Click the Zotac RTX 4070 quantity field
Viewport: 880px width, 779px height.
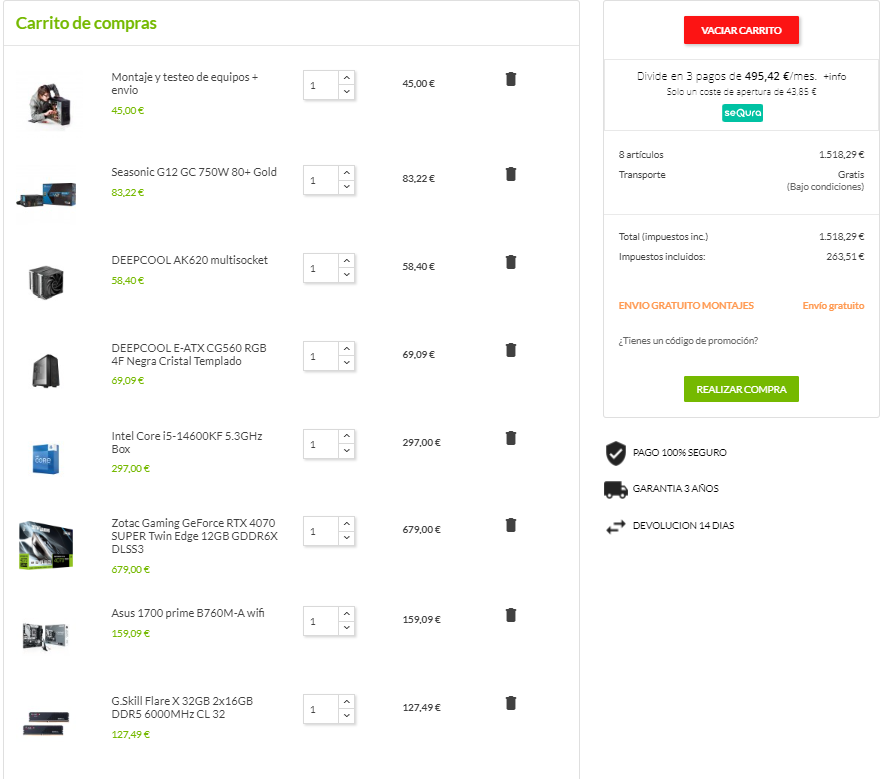pyautogui.click(x=321, y=531)
